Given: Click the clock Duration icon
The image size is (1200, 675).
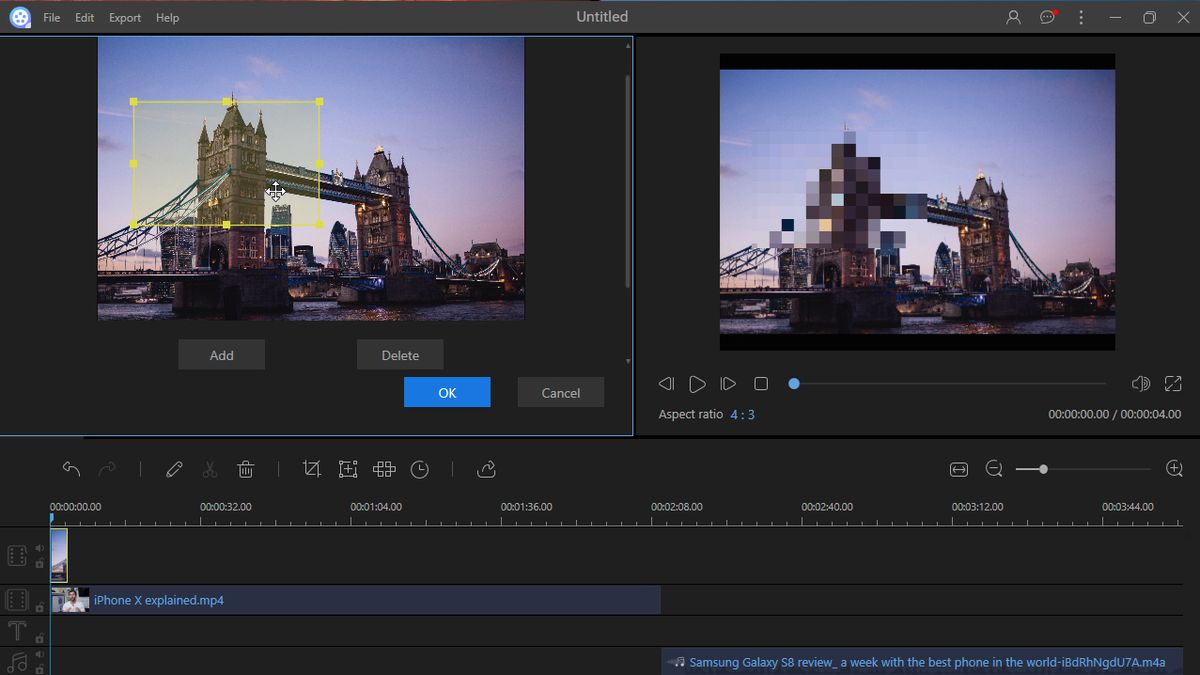Looking at the screenshot, I should coord(420,469).
